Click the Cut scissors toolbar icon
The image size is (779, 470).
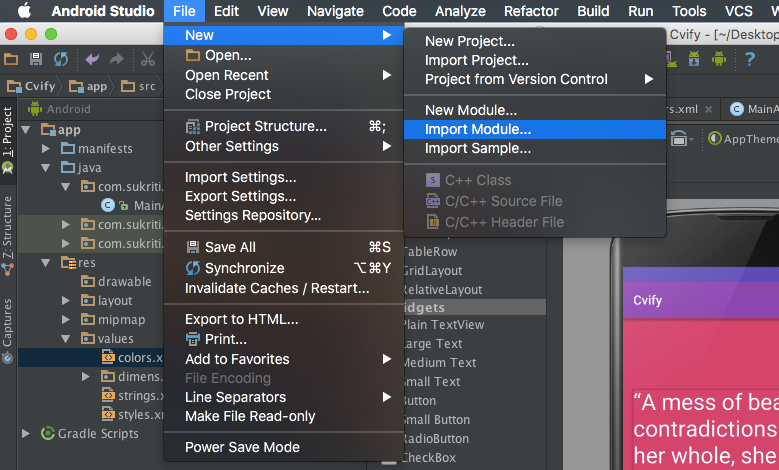pos(148,59)
